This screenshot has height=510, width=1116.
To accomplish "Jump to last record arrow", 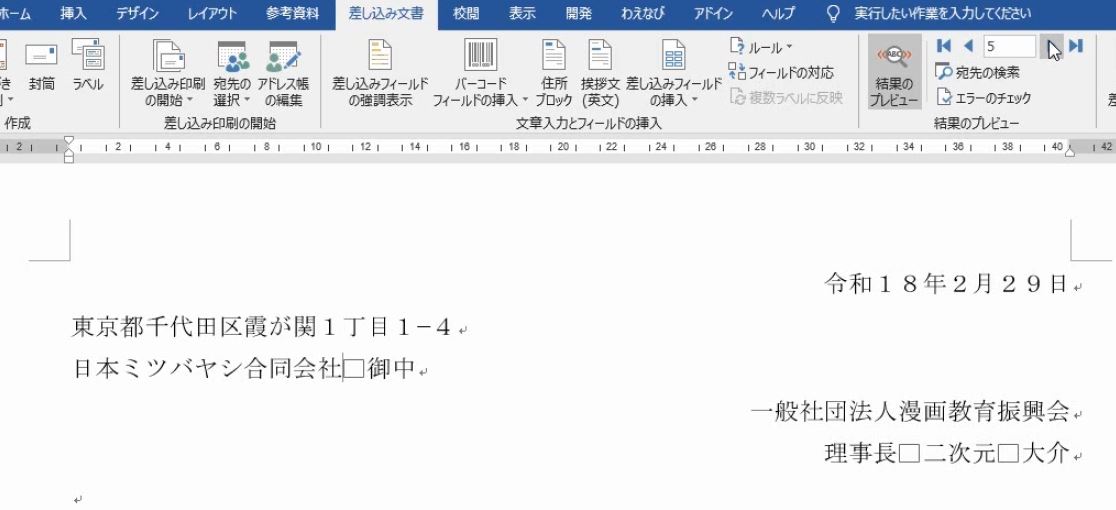I will click(x=1075, y=46).
